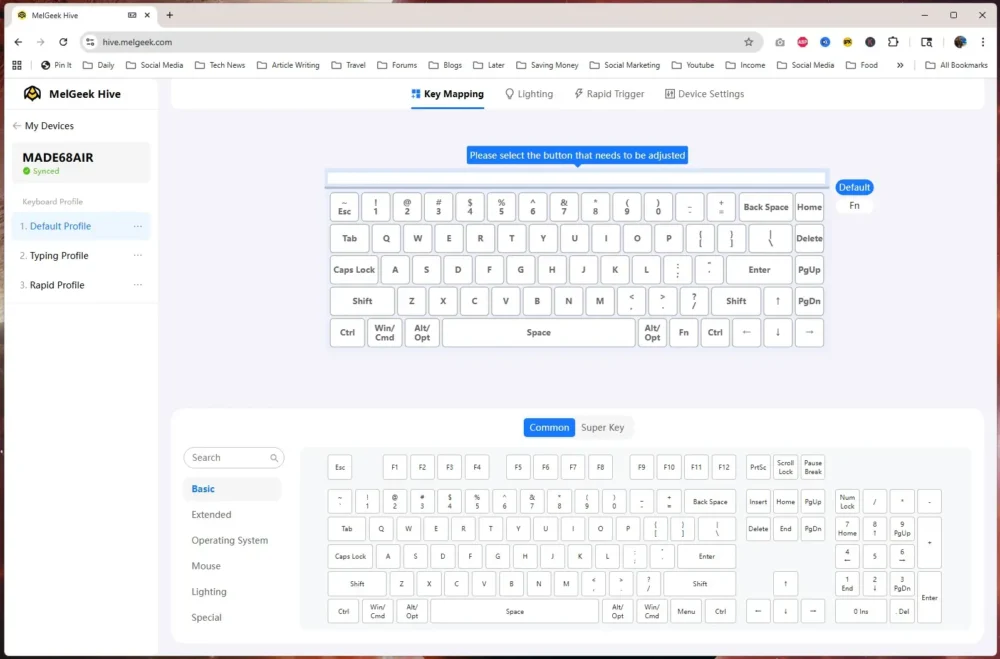Open the Device Settings tab

pyautogui.click(x=704, y=94)
